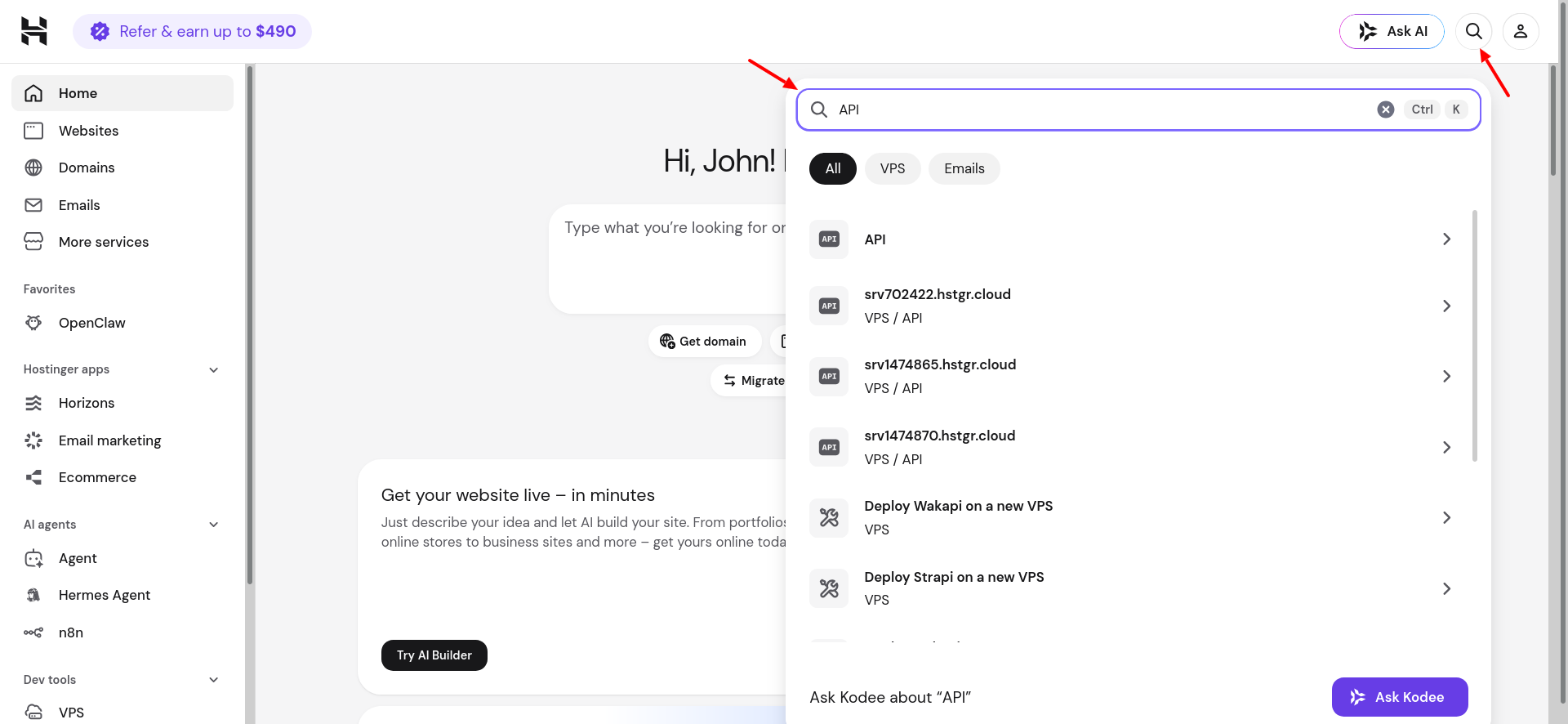The height and width of the screenshot is (724, 1568).
Task: Open chevron on Deploy Strapi row
Action: [x=1446, y=588]
